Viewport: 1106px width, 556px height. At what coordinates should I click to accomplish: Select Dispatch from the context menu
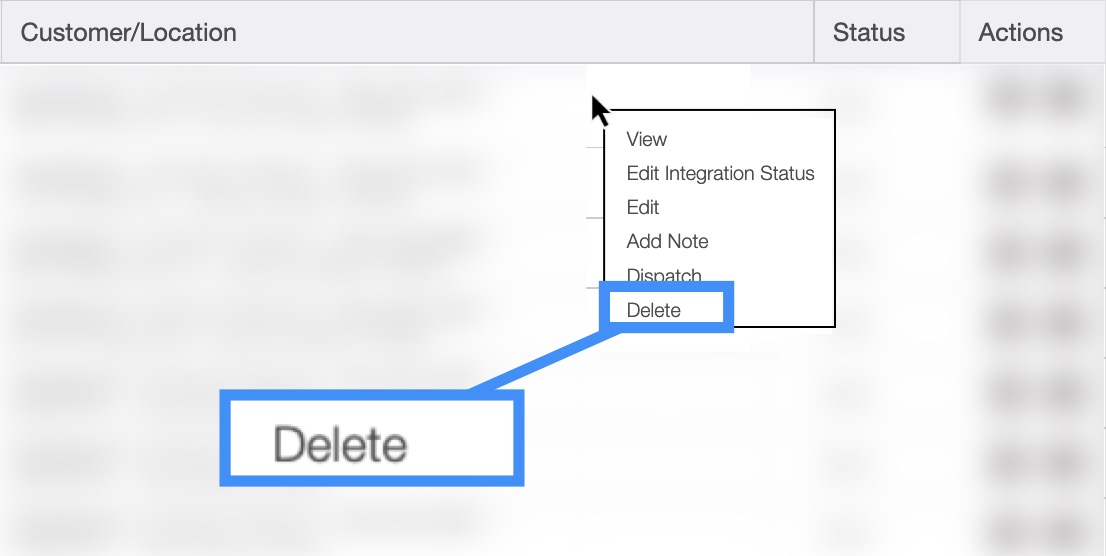coord(664,275)
